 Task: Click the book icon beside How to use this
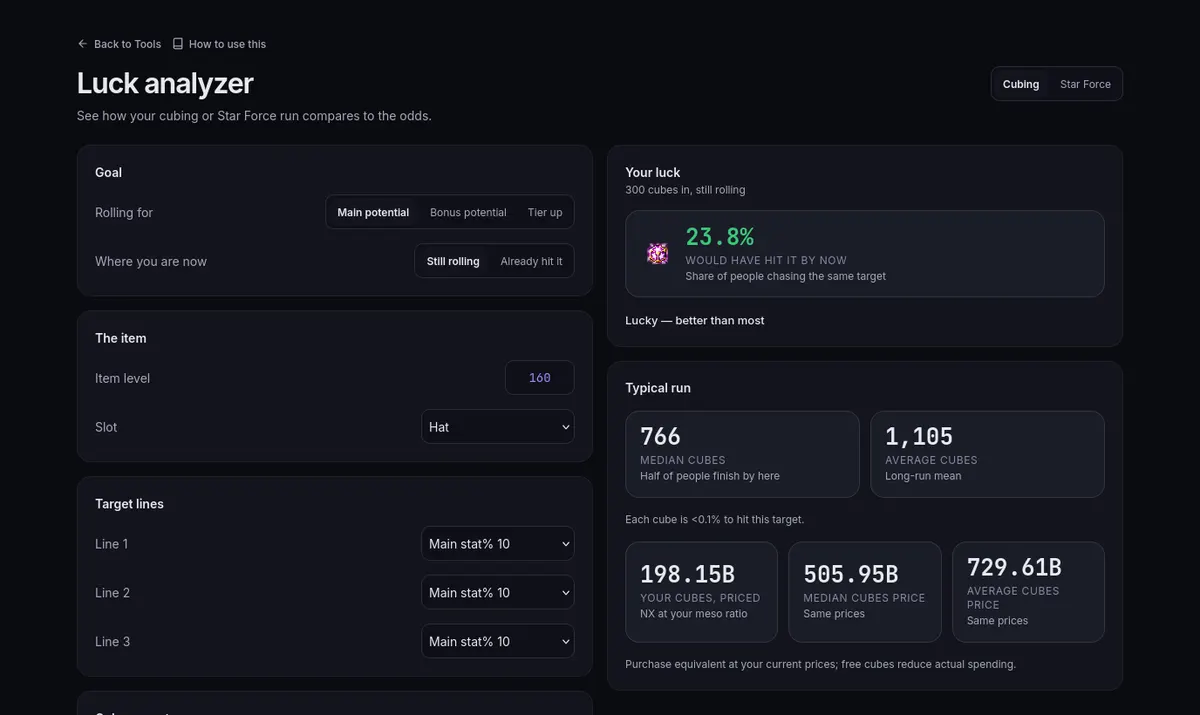178,44
